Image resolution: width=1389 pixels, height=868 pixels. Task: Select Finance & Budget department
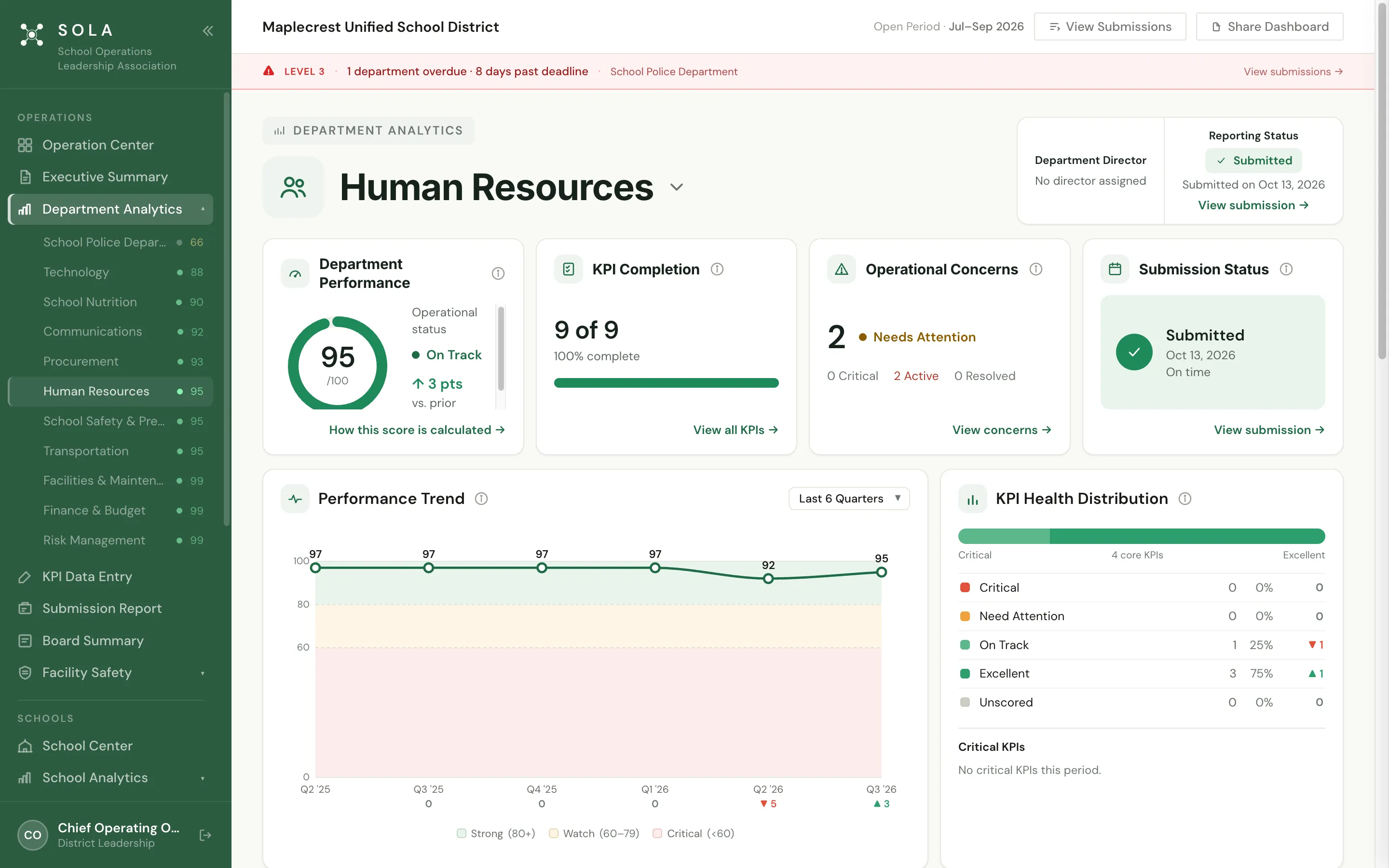tap(110, 510)
